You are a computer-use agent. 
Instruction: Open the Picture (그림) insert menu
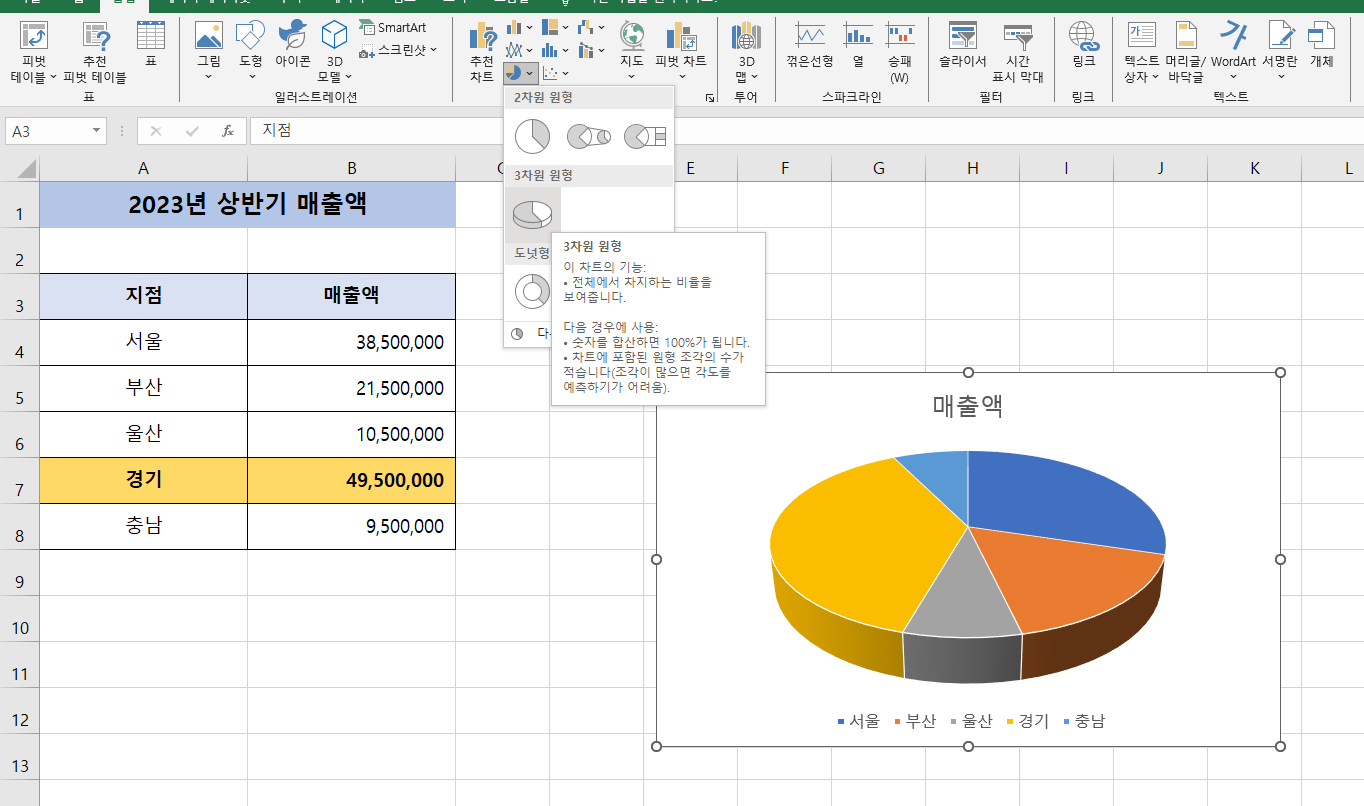pos(209,52)
